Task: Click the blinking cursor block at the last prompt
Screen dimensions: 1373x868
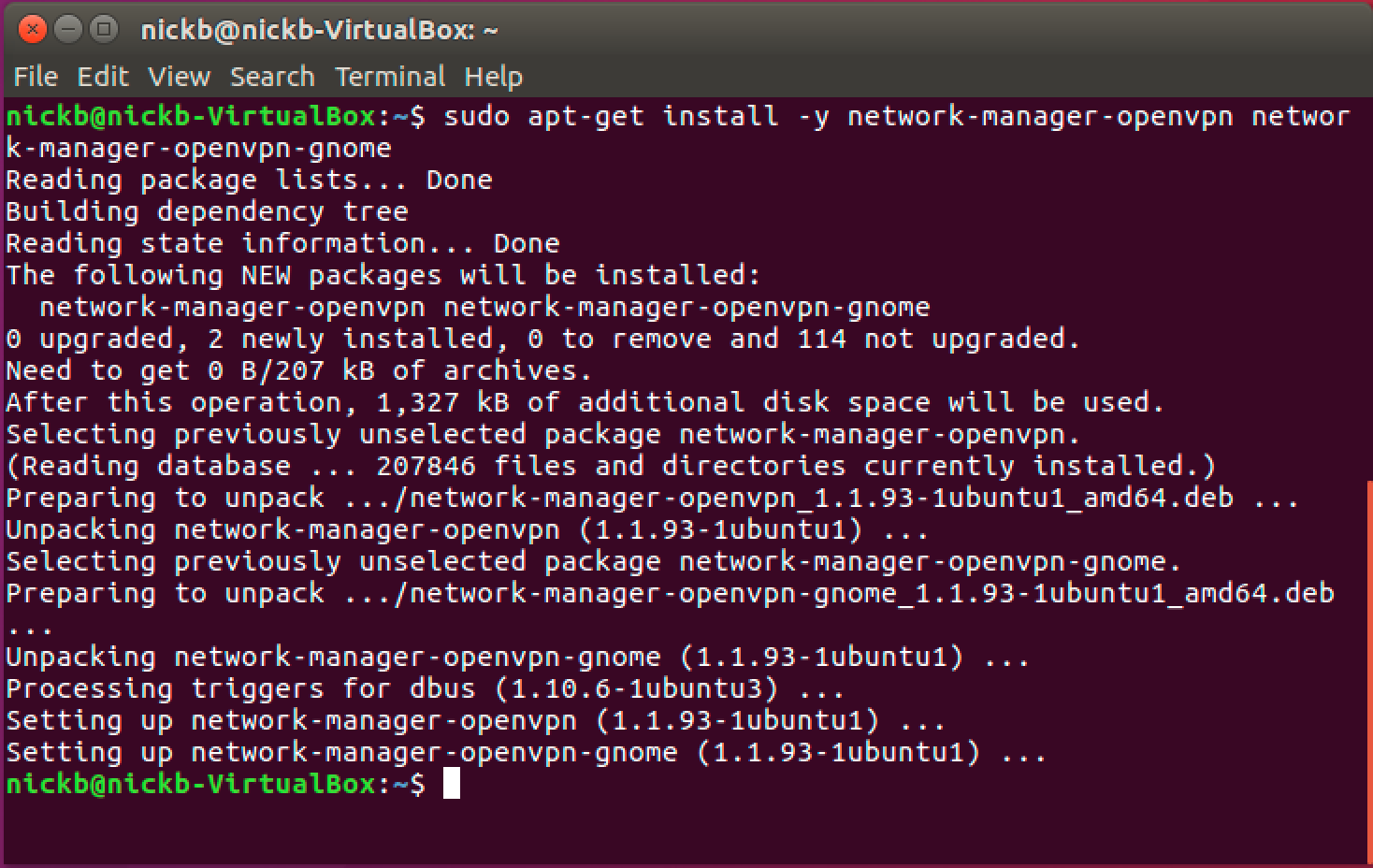Action: pos(451,784)
